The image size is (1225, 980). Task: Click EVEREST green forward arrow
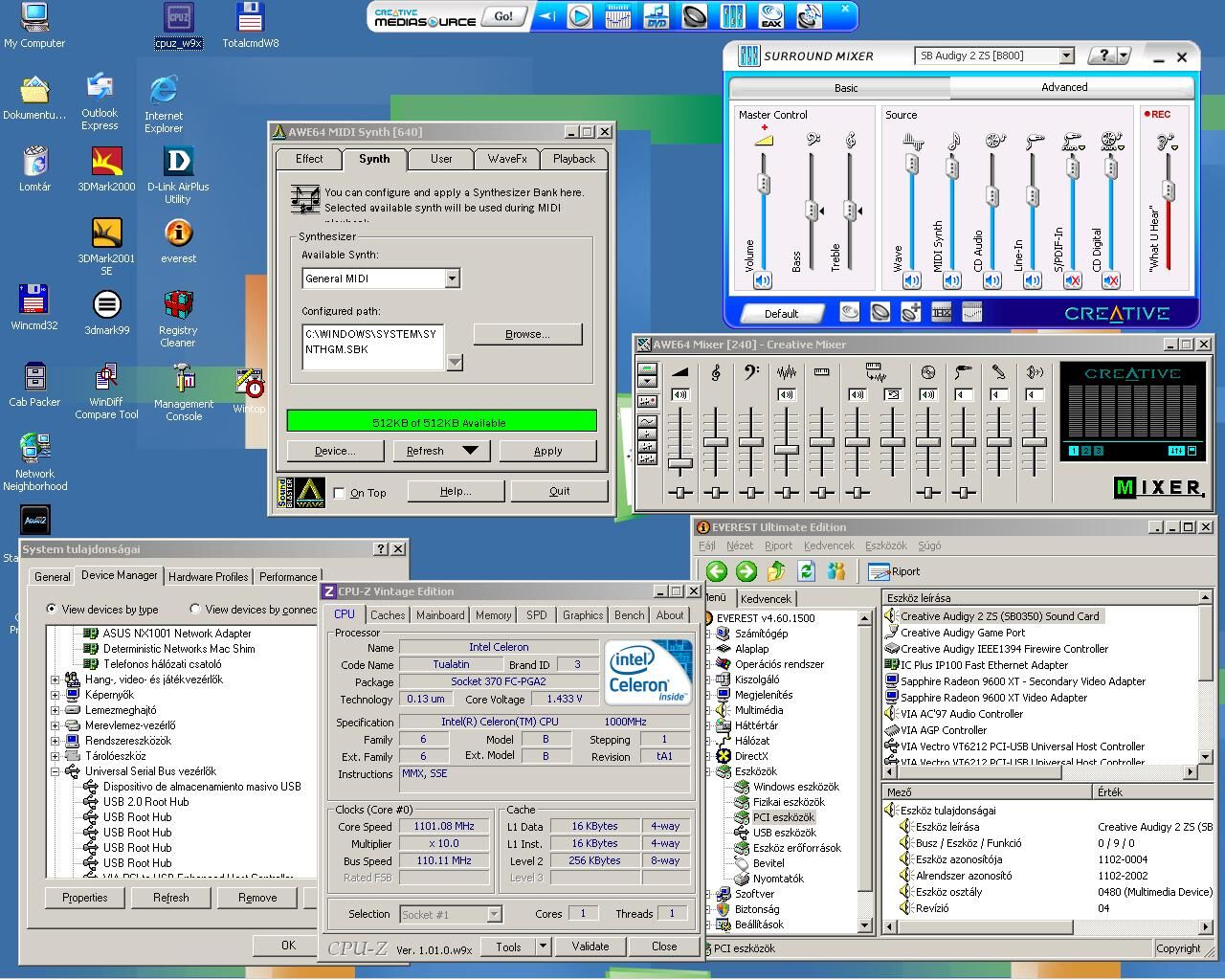pos(746,571)
